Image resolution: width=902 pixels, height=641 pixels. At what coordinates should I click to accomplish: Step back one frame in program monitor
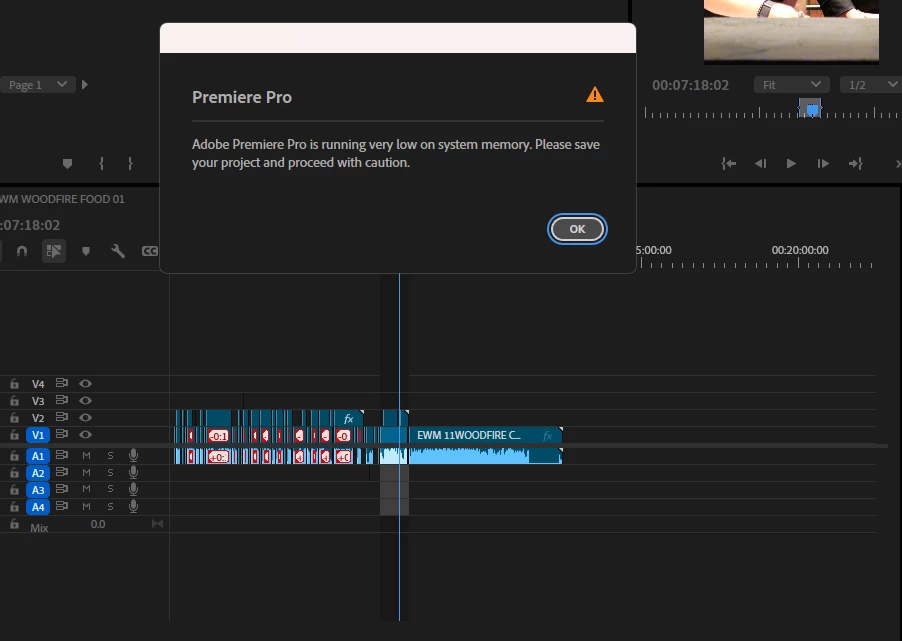pyautogui.click(x=760, y=163)
